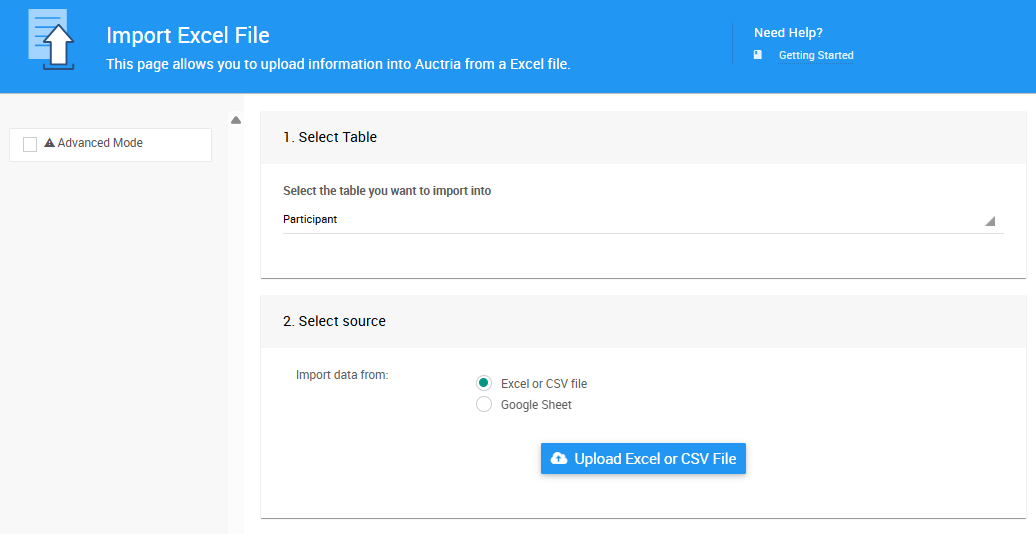Click the '1. Select Table' section header
Screen dimensions: 1036x534
(x=643, y=137)
